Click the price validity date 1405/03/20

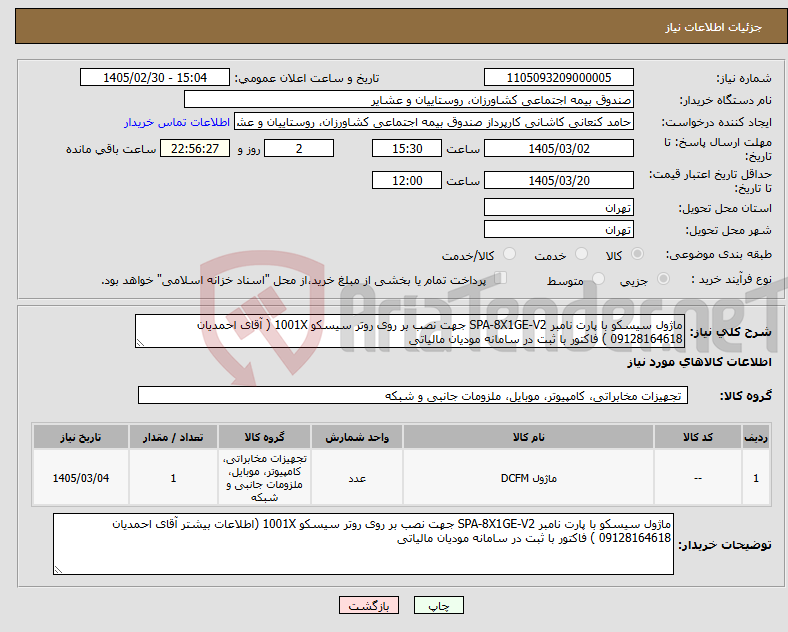tap(558, 180)
